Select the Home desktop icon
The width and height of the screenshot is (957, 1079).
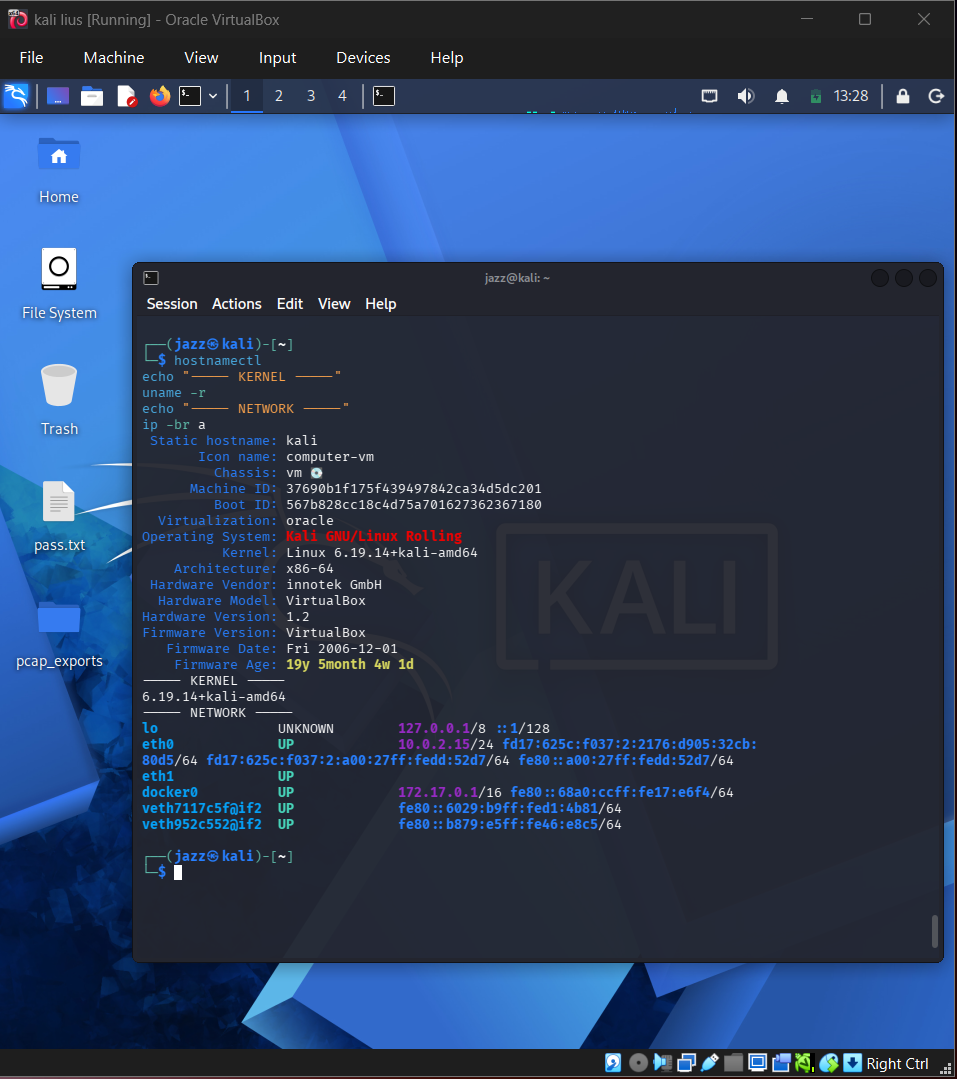click(x=58, y=170)
